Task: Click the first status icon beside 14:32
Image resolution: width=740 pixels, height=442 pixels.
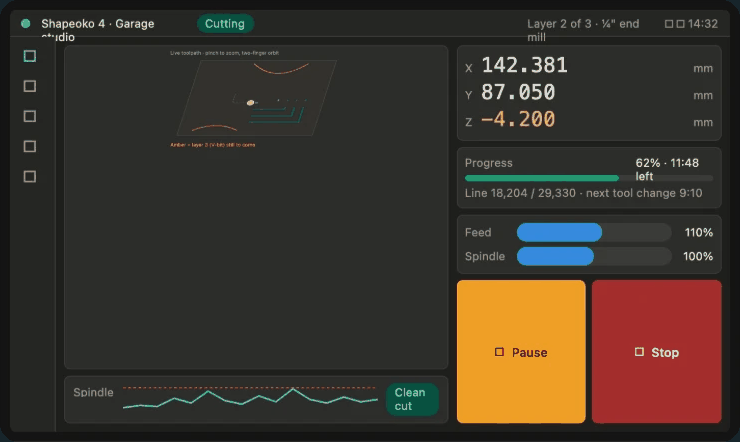Action: point(669,24)
